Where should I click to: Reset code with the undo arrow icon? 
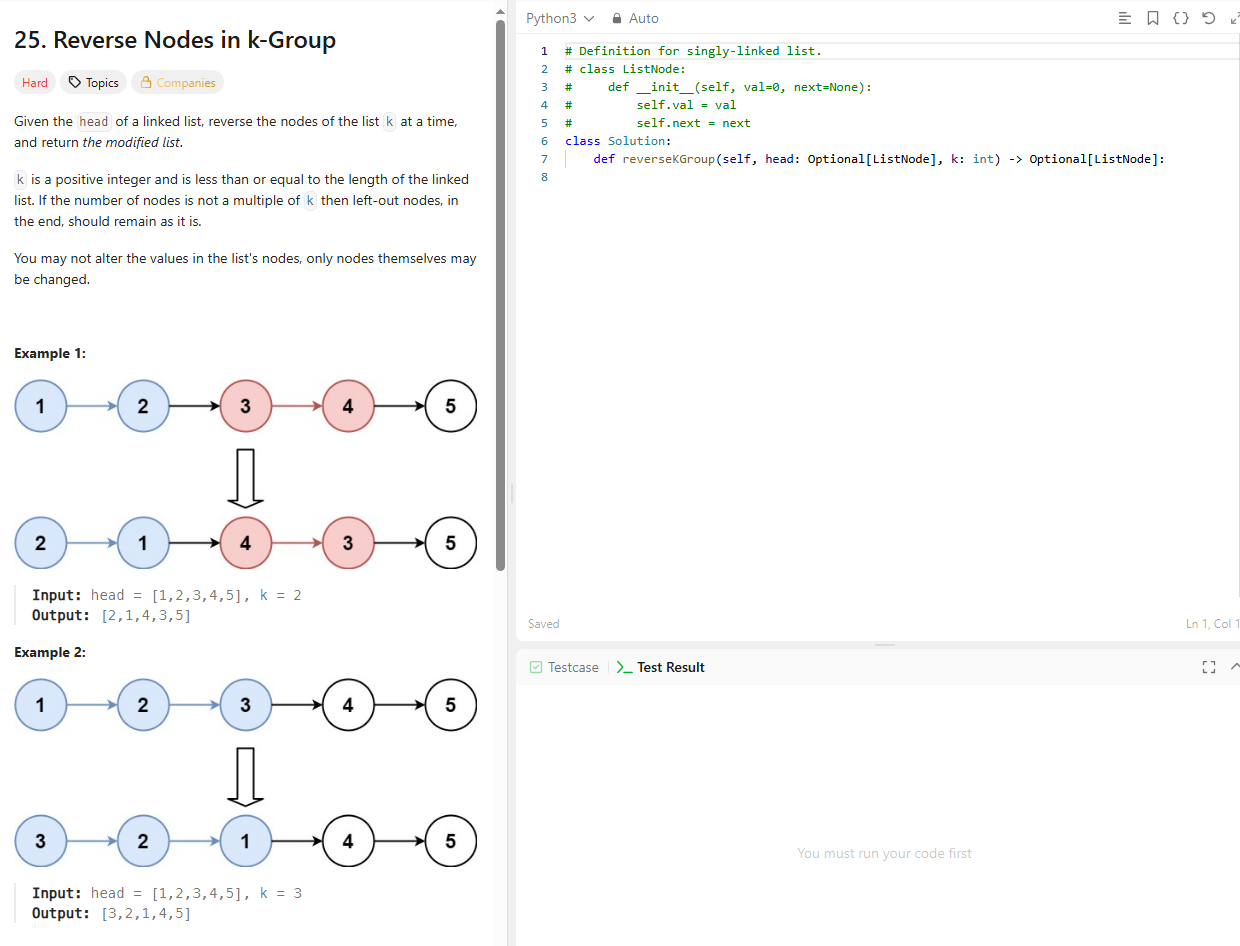1208,18
